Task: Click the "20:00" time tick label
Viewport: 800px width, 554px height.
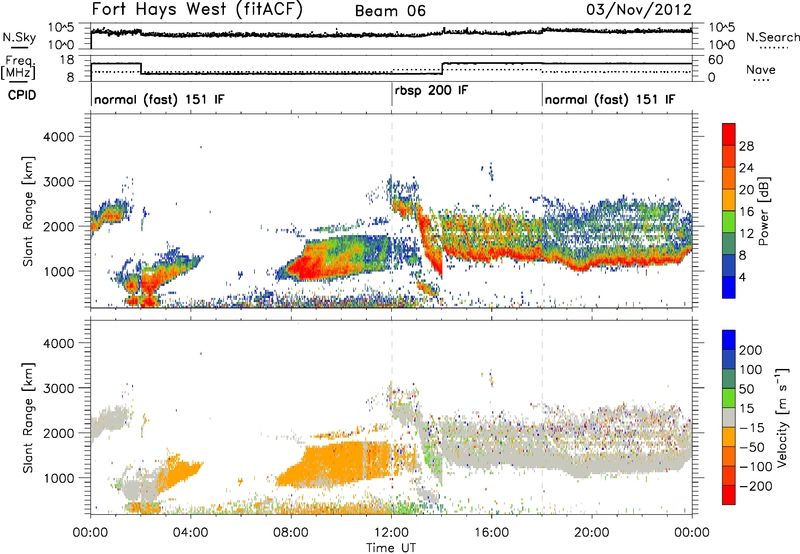Action: click(x=591, y=533)
